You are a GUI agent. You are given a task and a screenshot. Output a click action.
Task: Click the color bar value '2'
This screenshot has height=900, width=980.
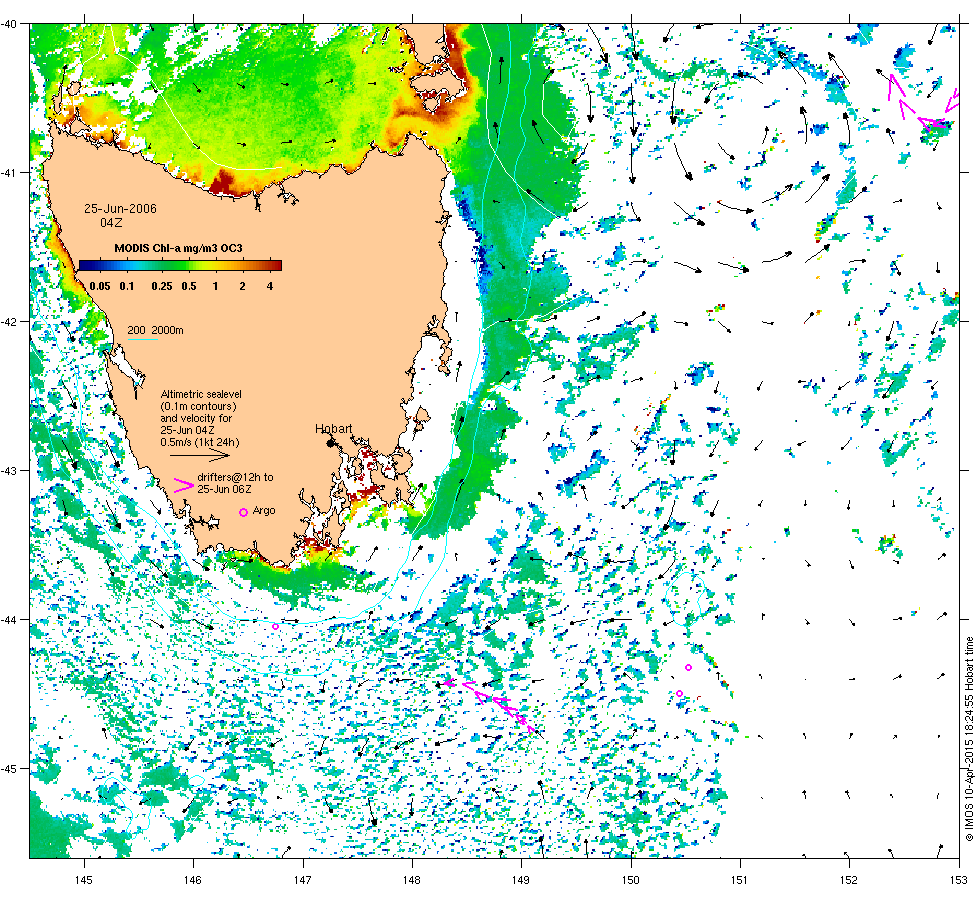click(242, 286)
